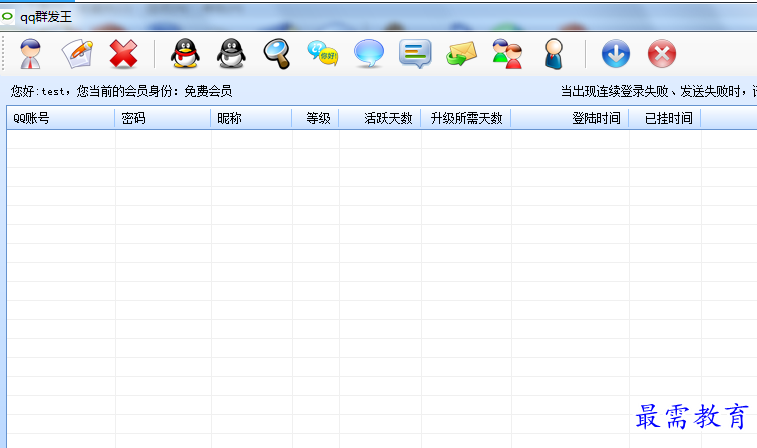
Task: Click the user account toolbar icon
Action: click(x=31, y=54)
